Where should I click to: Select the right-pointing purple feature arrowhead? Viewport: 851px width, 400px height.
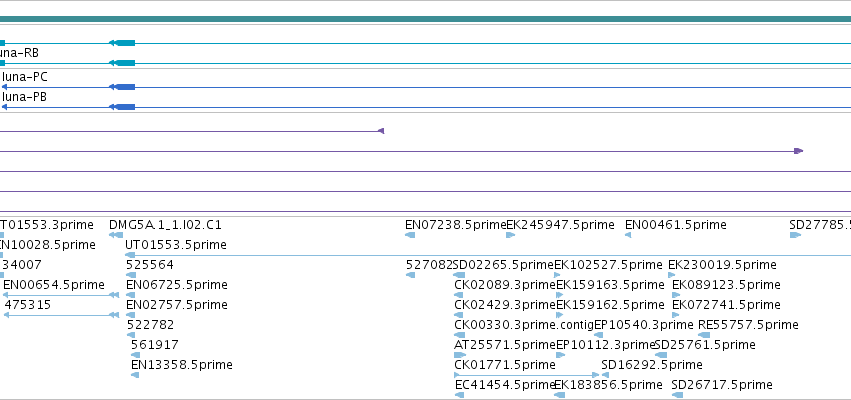click(798, 151)
